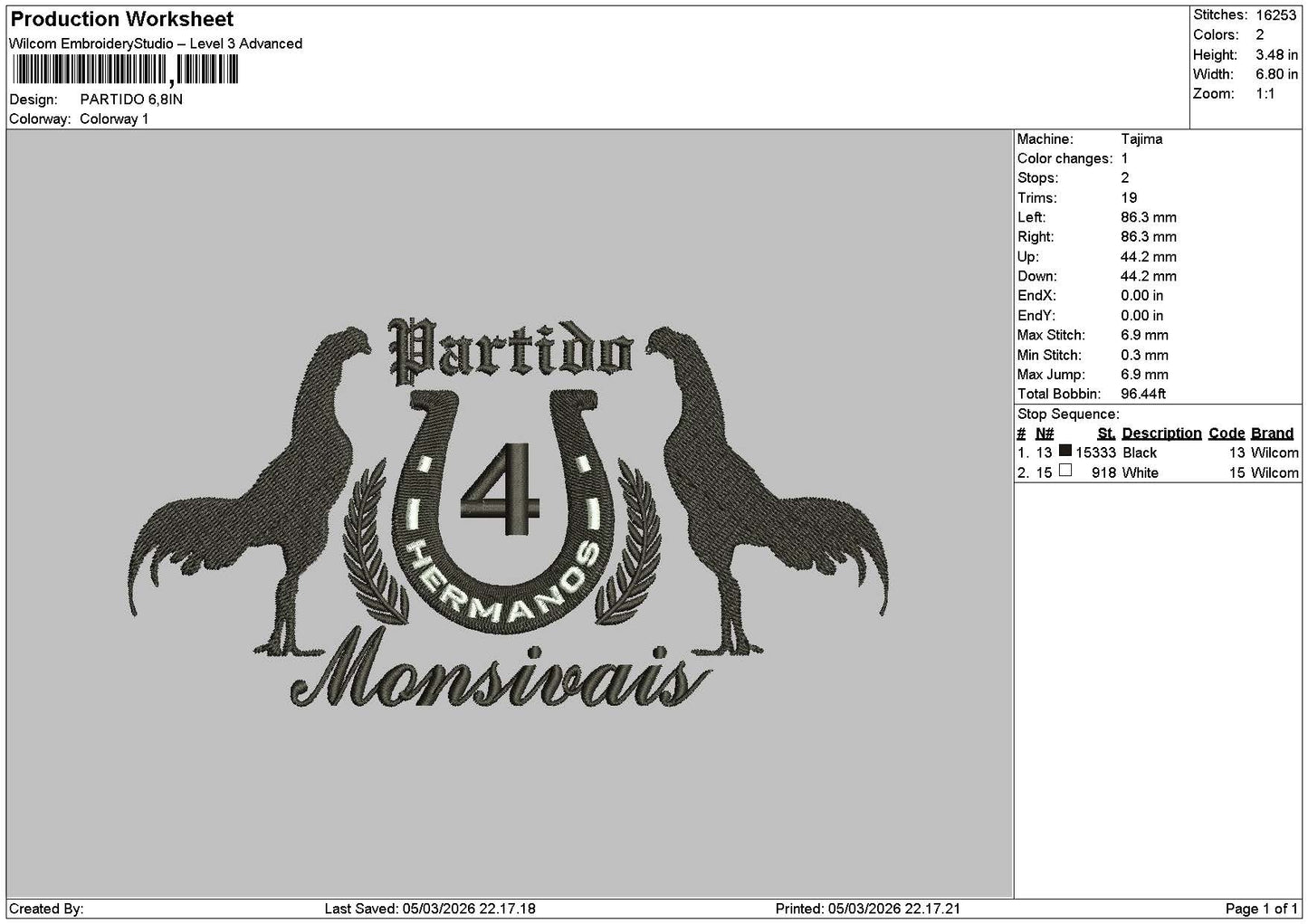The height and width of the screenshot is (924, 1308).
Task: Click the left laurel branch
Action: click(x=374, y=541)
